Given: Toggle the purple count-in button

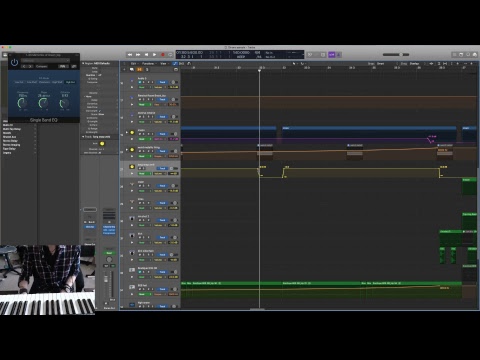Looking at the screenshot, I should click(x=331, y=55).
